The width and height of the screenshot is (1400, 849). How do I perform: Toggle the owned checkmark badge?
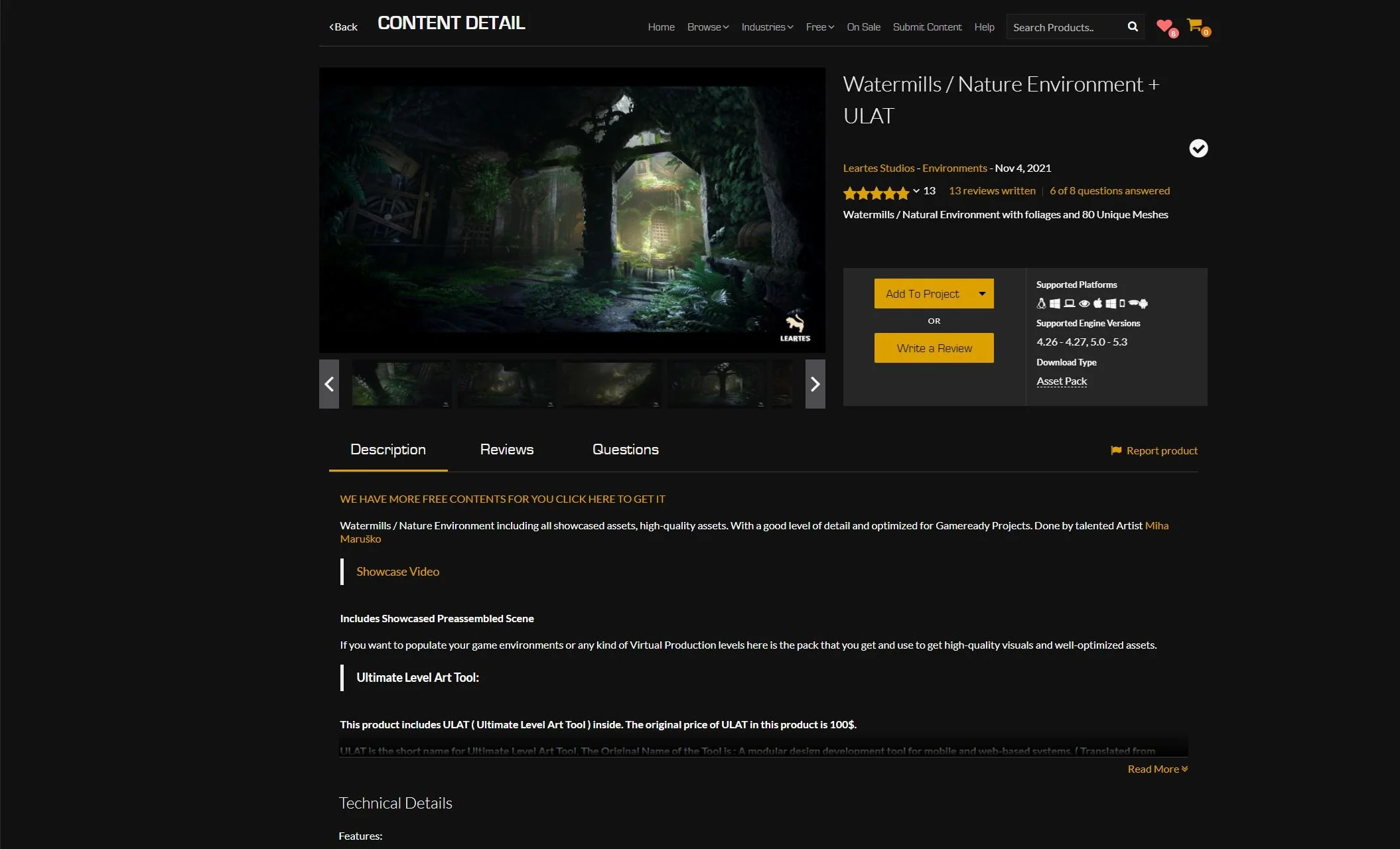coord(1198,148)
